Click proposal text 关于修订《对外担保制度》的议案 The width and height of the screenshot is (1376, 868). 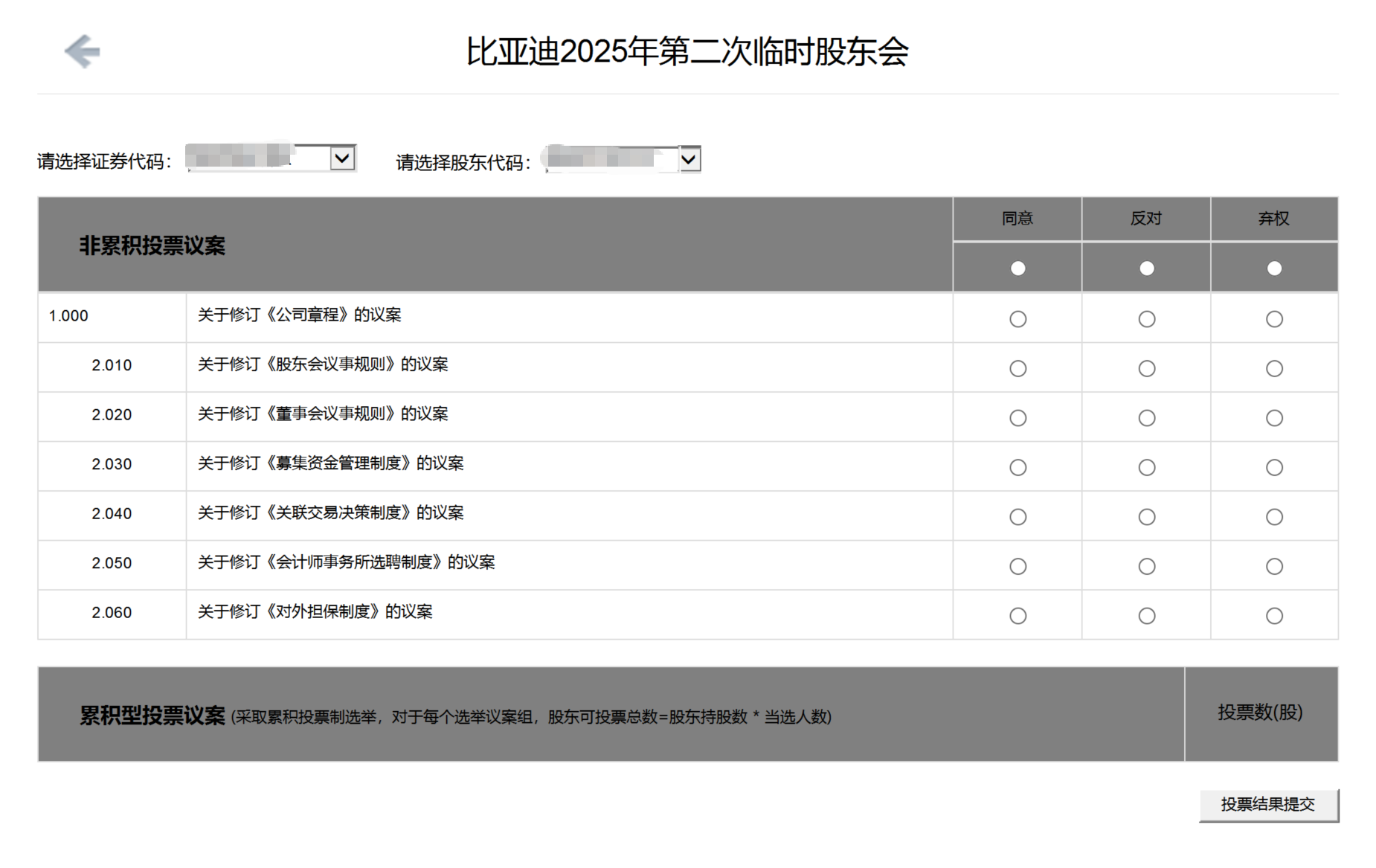pos(315,612)
